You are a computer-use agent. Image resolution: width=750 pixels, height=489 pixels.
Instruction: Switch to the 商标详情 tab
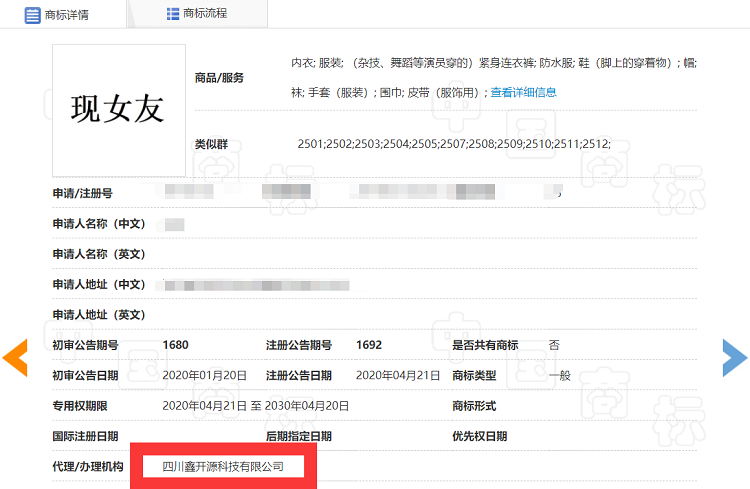pyautogui.click(x=64, y=14)
